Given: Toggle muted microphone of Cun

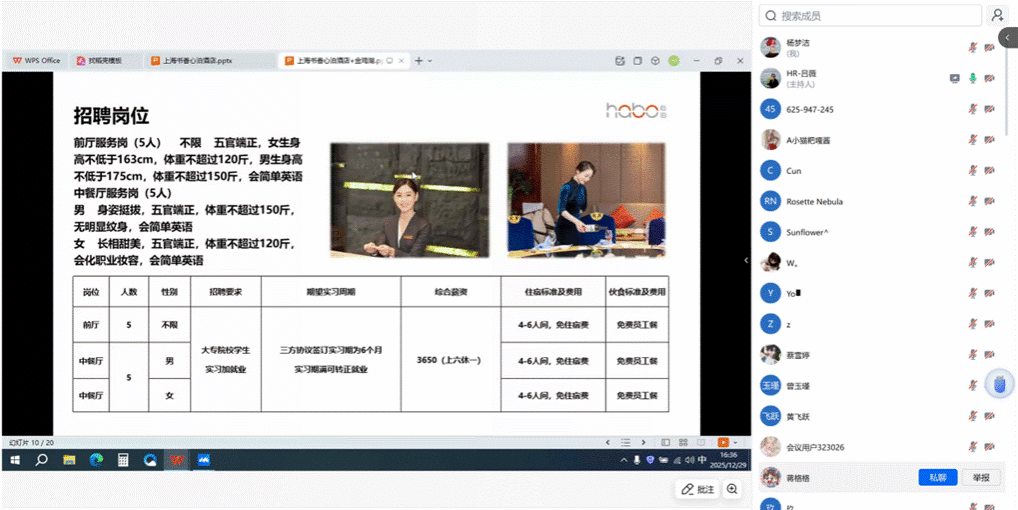Looking at the screenshot, I should 972,171.
